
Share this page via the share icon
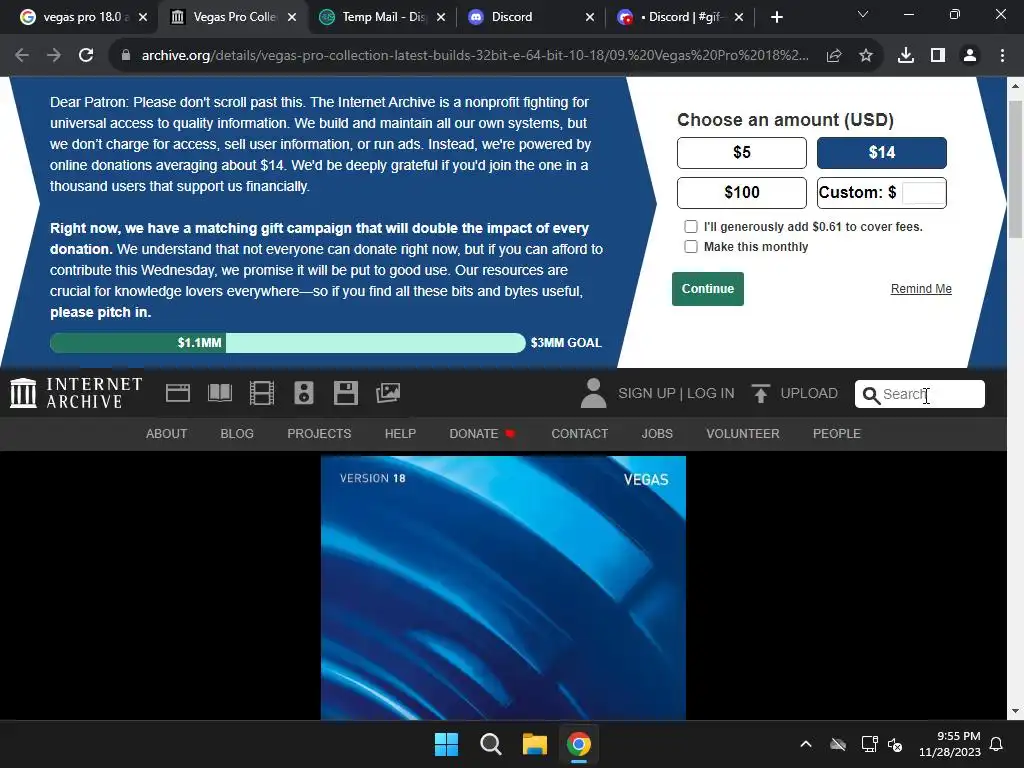(x=834, y=56)
